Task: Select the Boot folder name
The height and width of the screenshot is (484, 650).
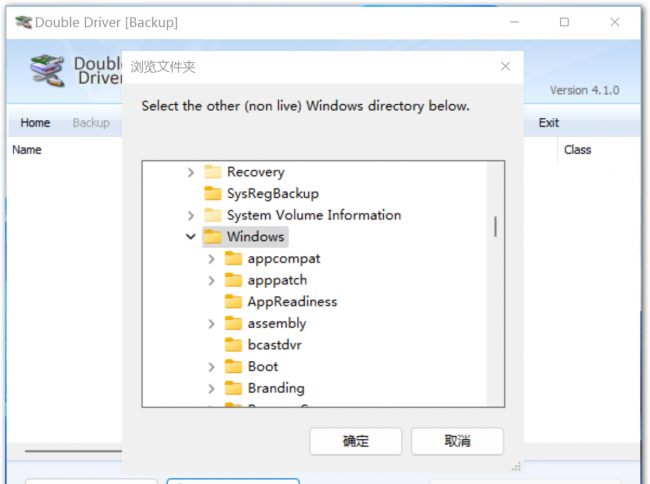Action: (263, 366)
